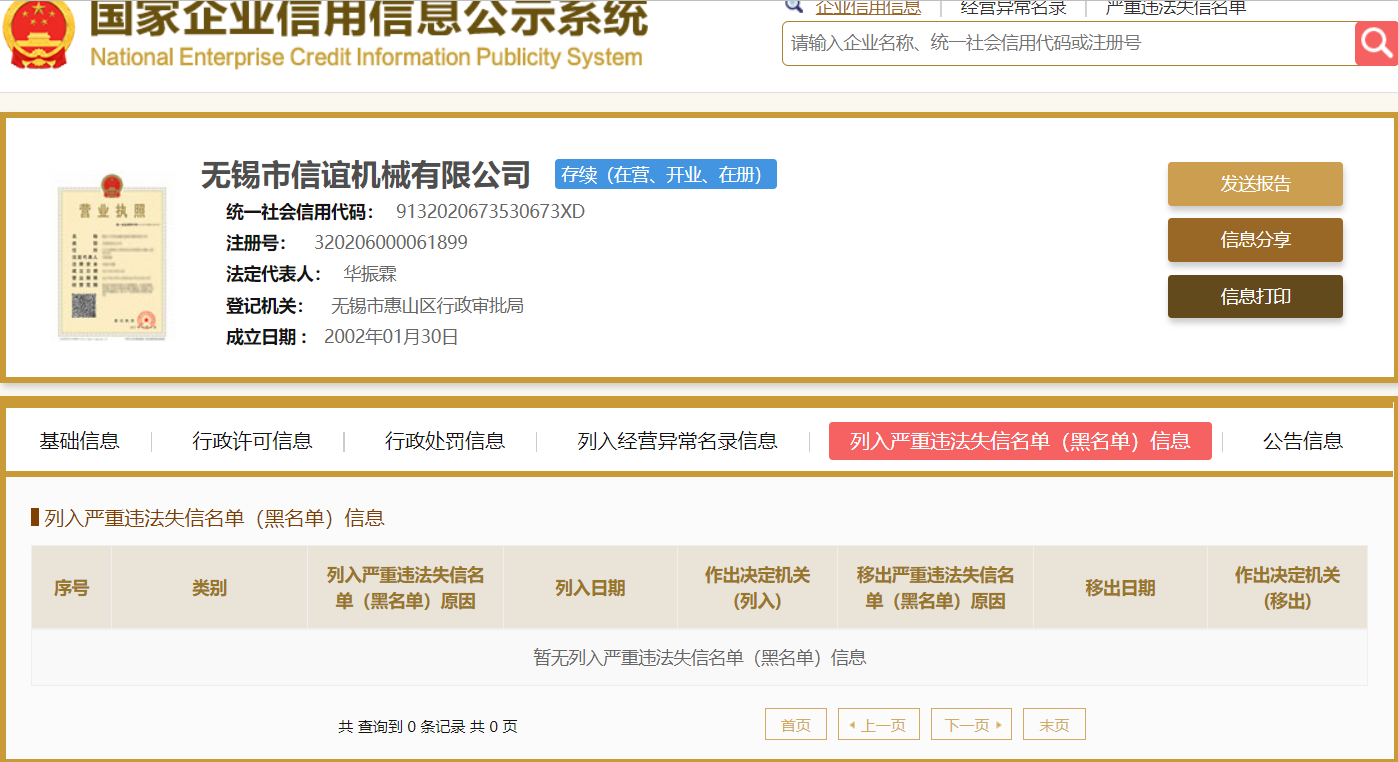Switch to the 基础信息 tab
1398x762 pixels.
click(79, 441)
